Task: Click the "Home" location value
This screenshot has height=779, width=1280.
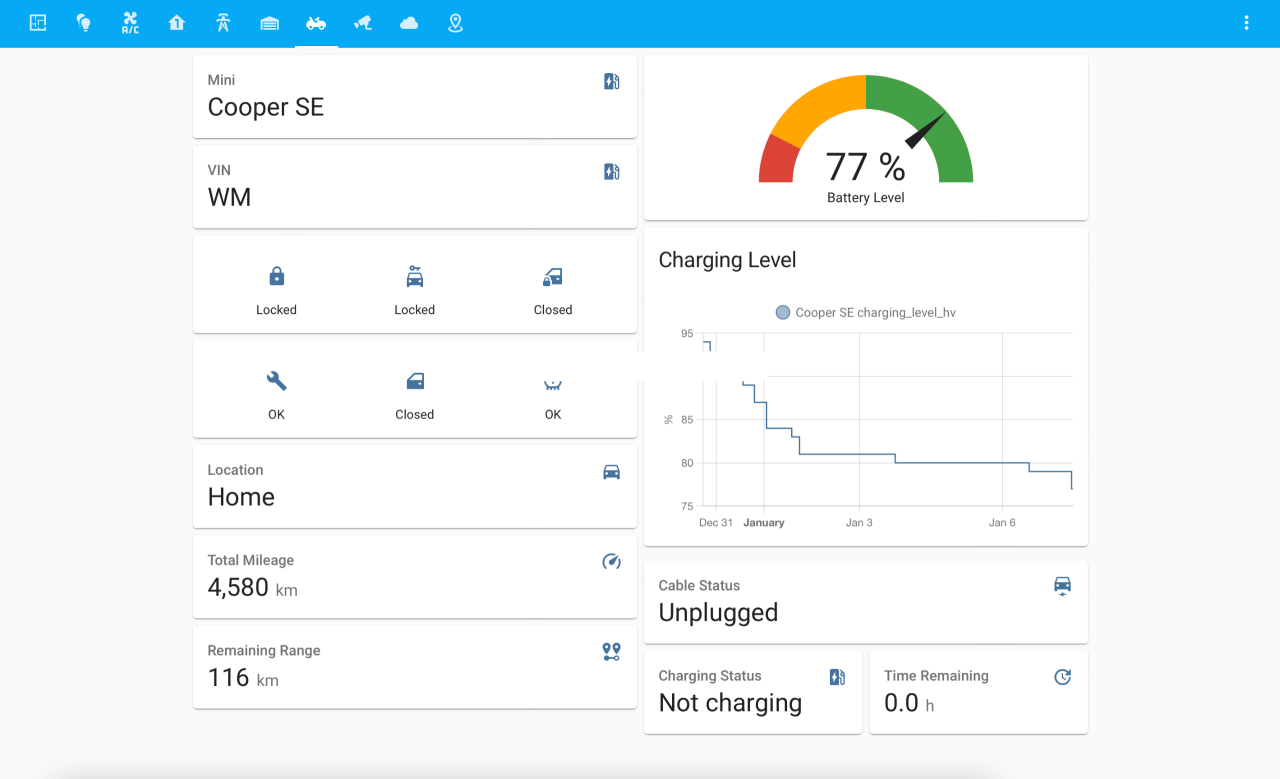Action: pyautogui.click(x=241, y=497)
